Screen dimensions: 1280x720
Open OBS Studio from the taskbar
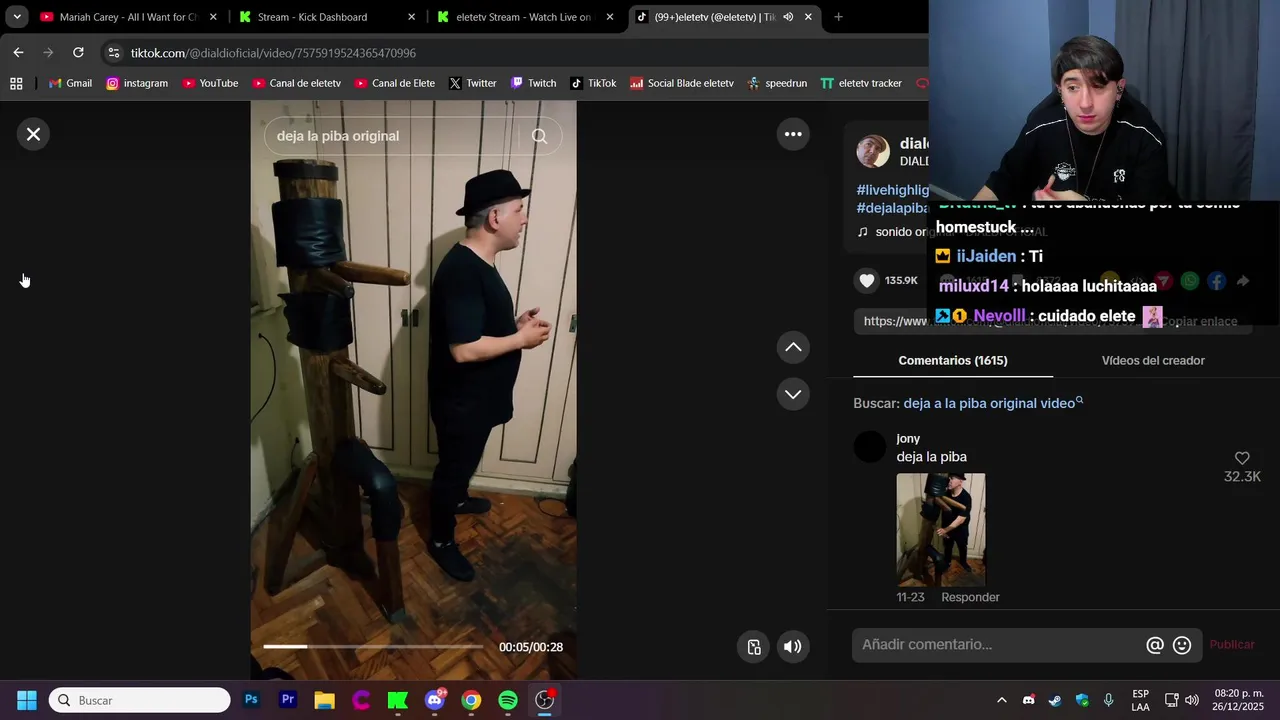[544, 700]
